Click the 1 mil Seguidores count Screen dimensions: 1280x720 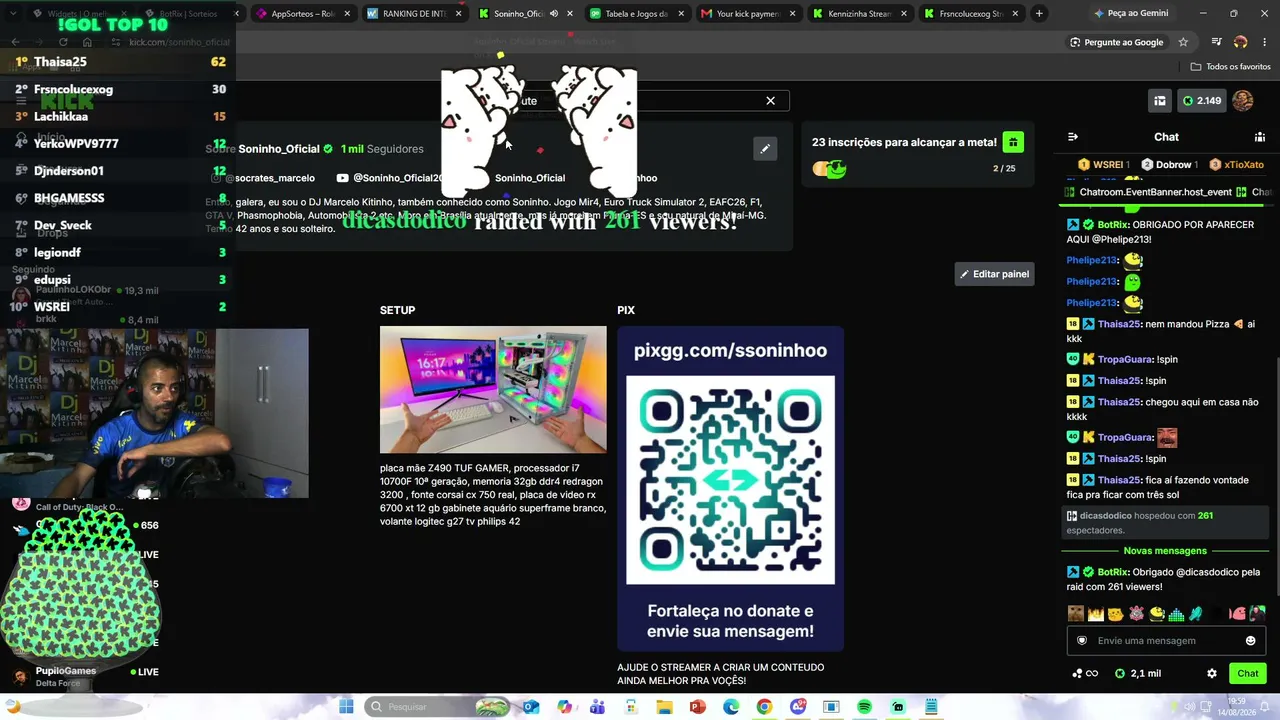[x=382, y=149]
